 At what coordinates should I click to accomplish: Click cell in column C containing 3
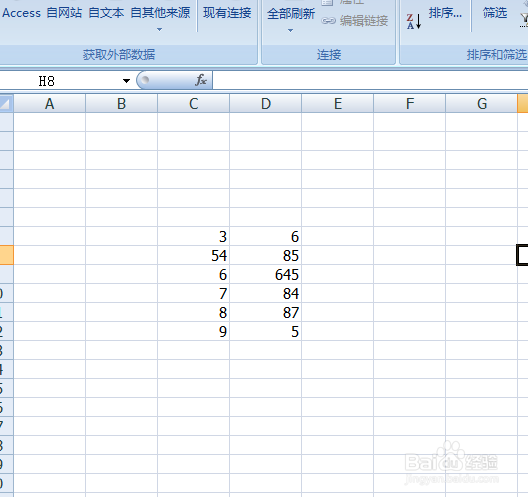[x=194, y=236]
